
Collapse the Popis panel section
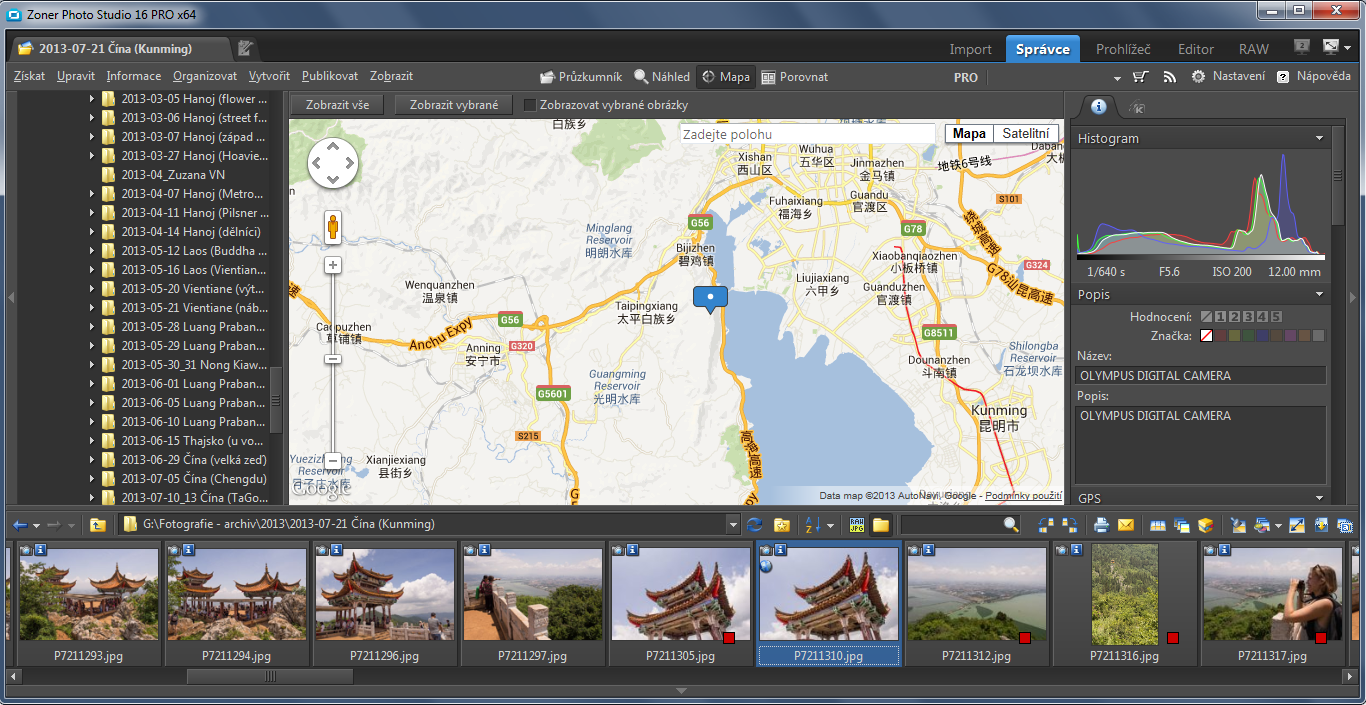(1319, 295)
